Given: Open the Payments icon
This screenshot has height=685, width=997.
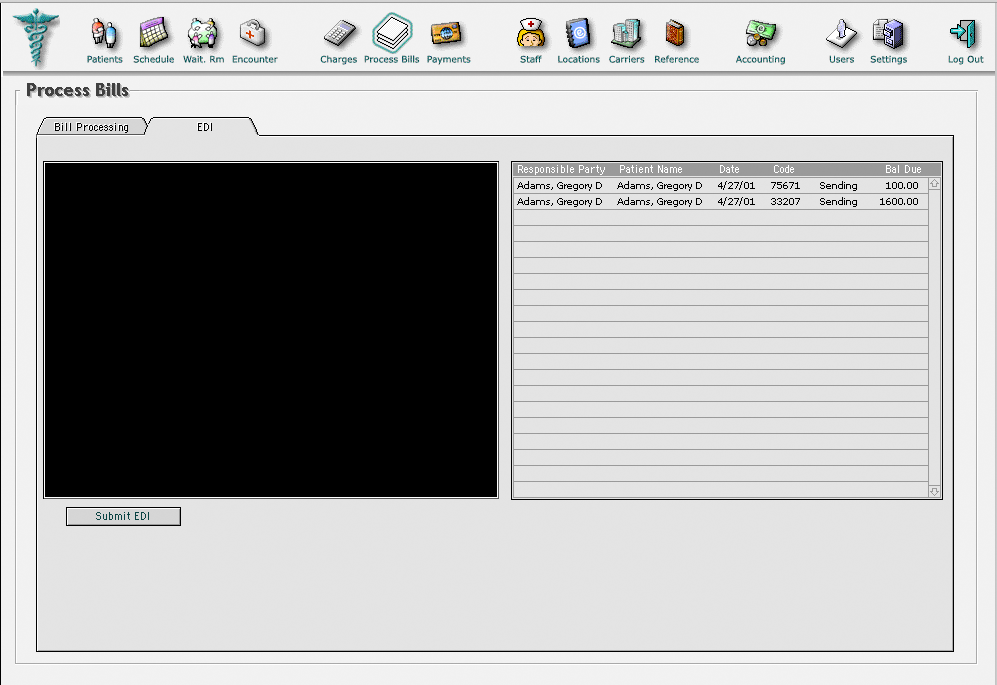Looking at the screenshot, I should point(448,34).
